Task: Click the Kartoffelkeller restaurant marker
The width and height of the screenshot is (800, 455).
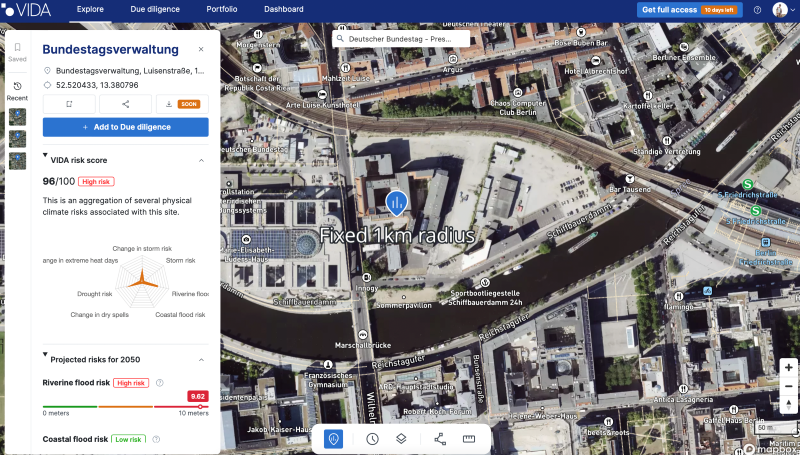Action: [648, 95]
